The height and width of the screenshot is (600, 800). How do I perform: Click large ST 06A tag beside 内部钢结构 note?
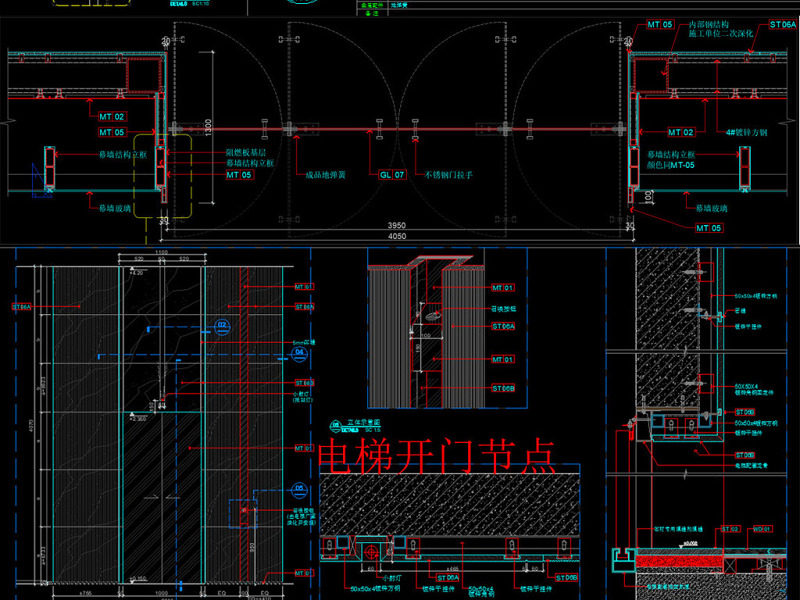[783, 24]
